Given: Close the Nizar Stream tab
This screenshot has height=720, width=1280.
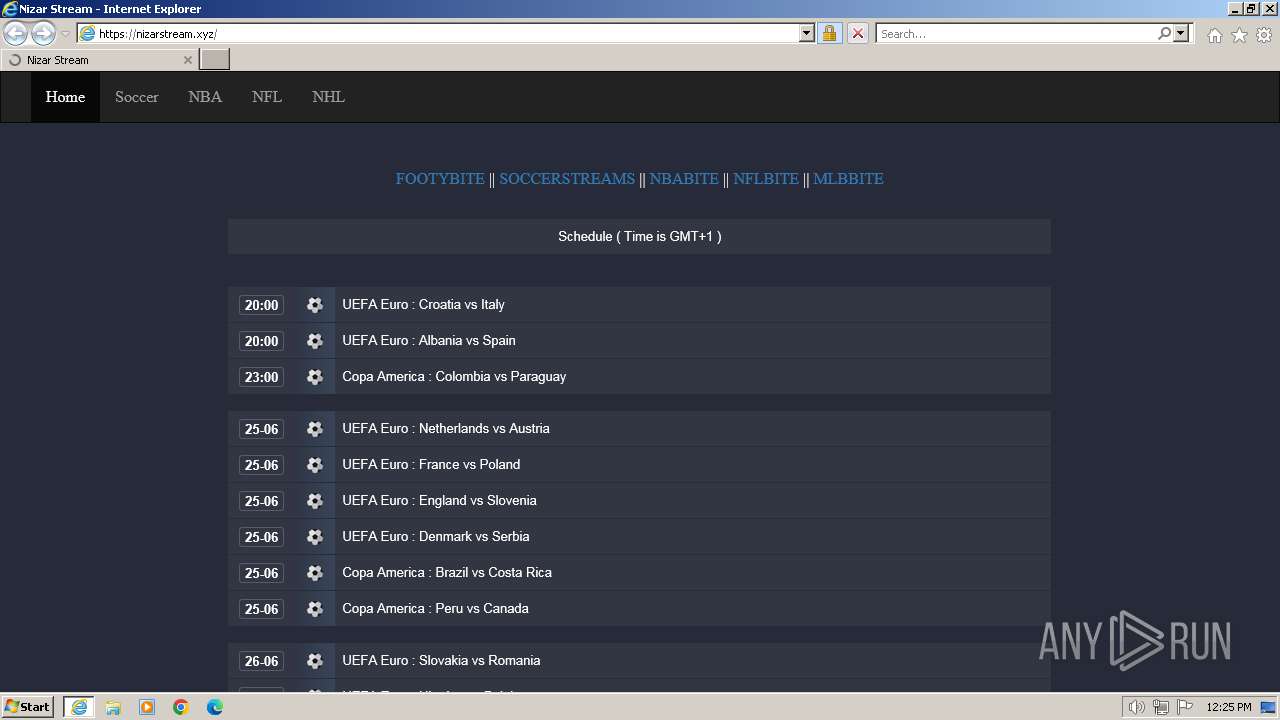Looking at the screenshot, I should tap(187, 60).
